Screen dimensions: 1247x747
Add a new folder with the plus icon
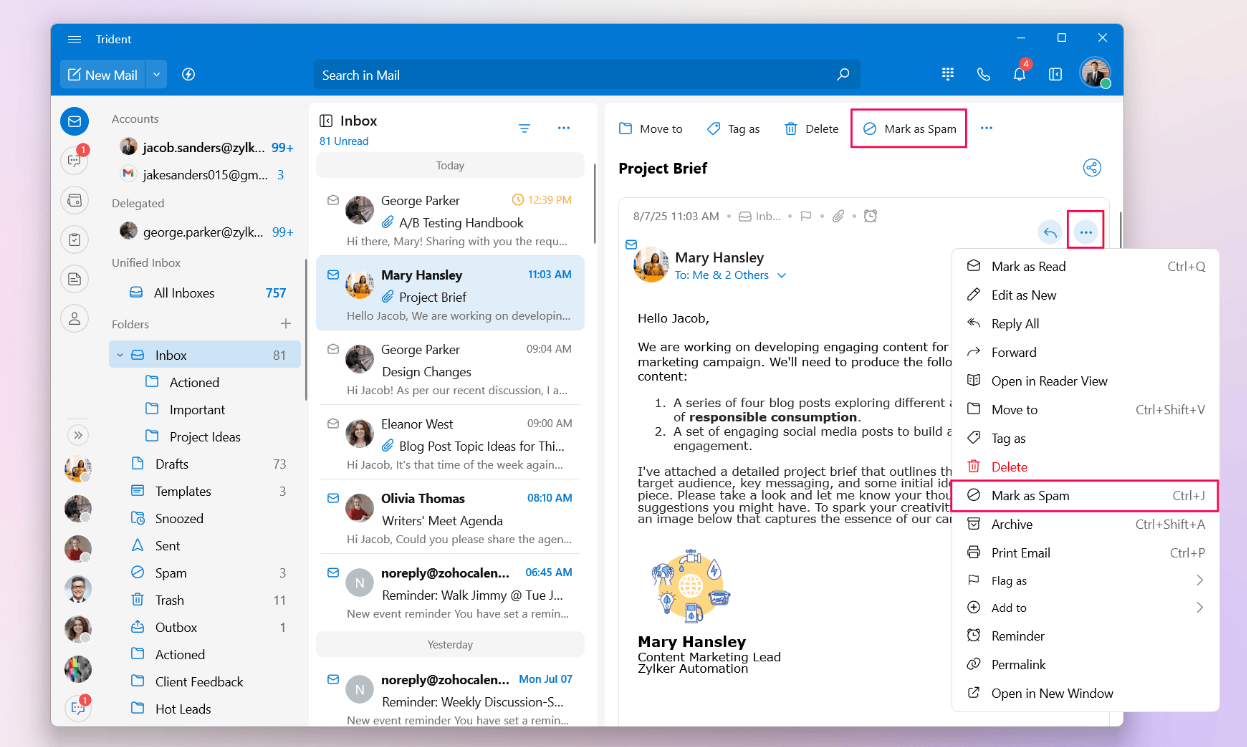[286, 324]
